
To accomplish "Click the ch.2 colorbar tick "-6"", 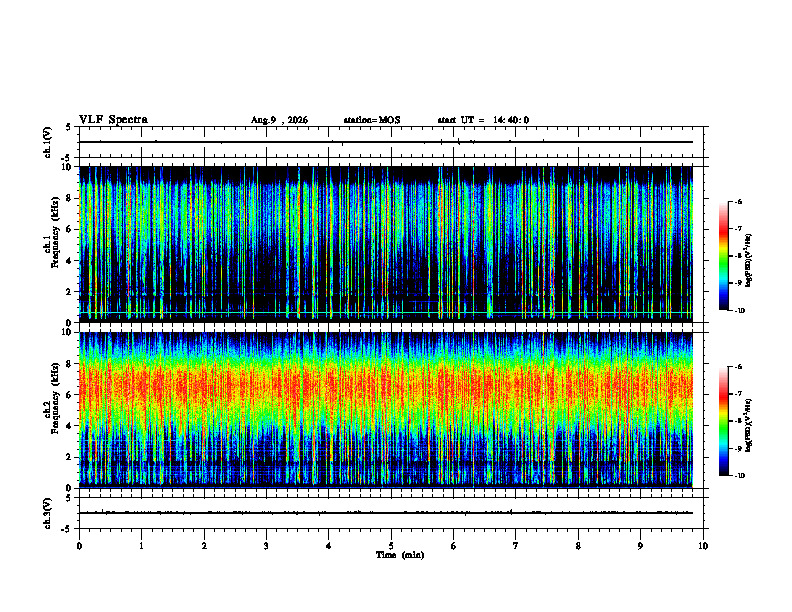I will pyautogui.click(x=738, y=367).
